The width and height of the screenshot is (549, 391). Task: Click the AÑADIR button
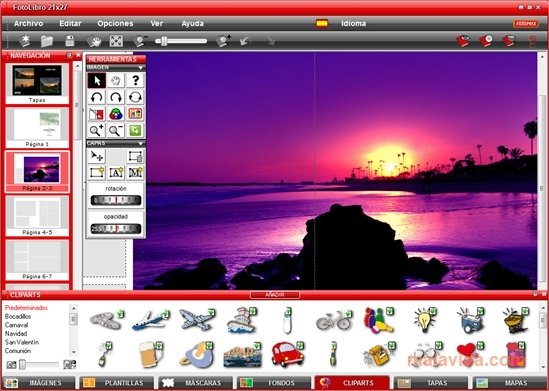pos(275,295)
